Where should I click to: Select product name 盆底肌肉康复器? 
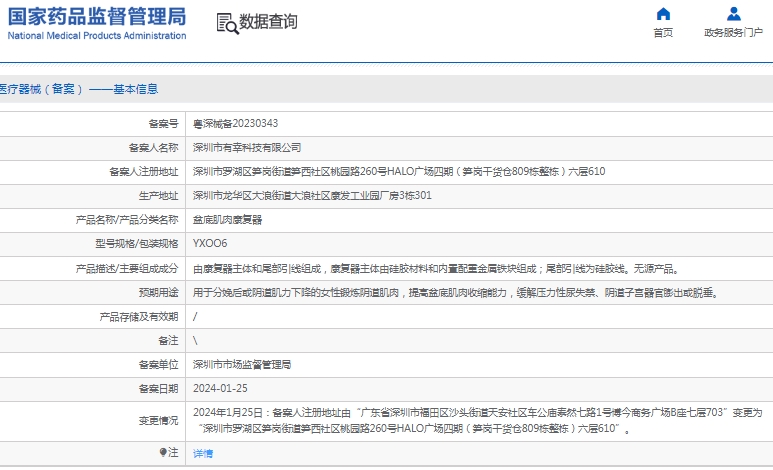pyautogui.click(x=227, y=219)
